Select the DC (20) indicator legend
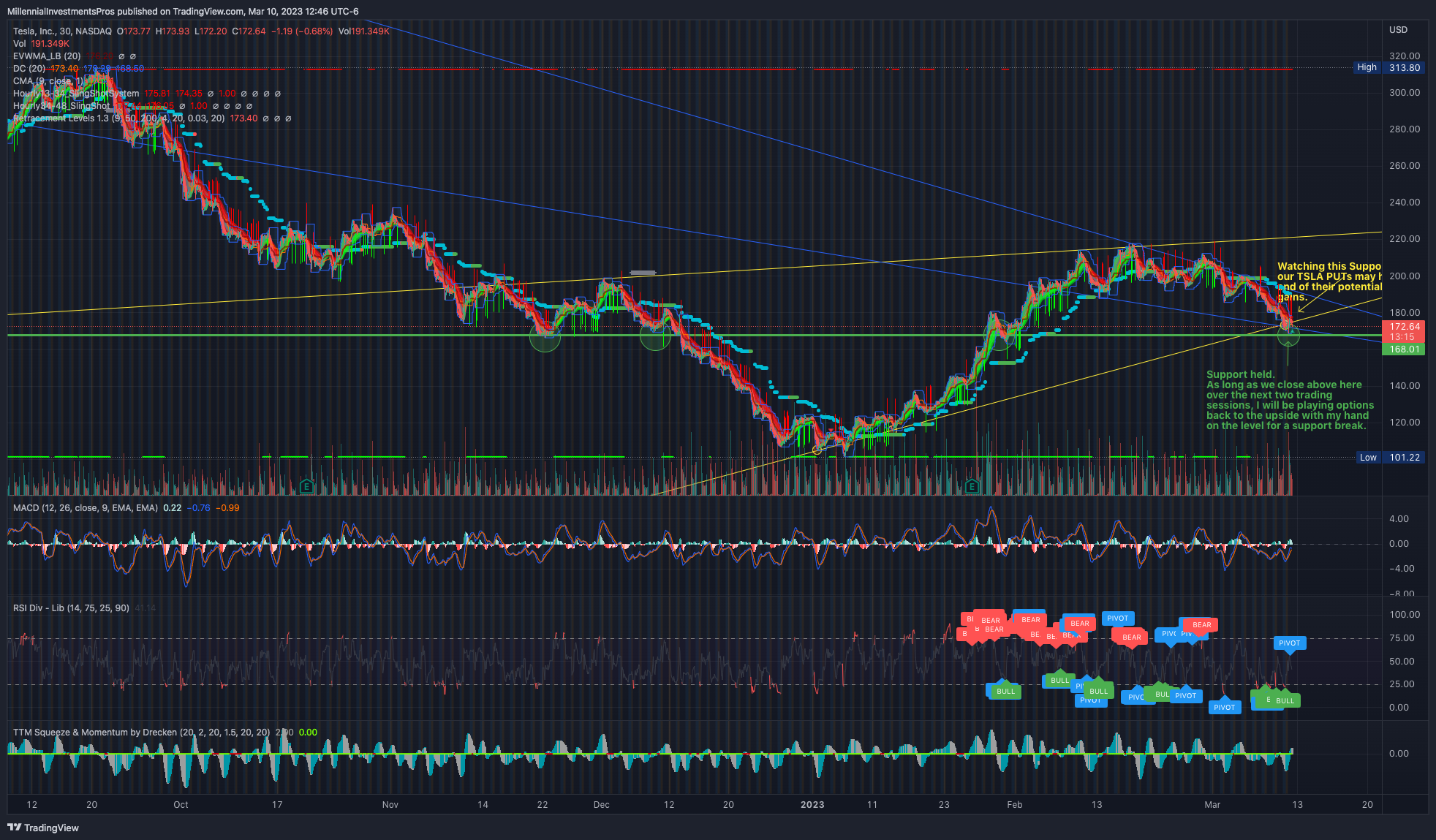Viewport: 1436px width, 840px height. 78,69
